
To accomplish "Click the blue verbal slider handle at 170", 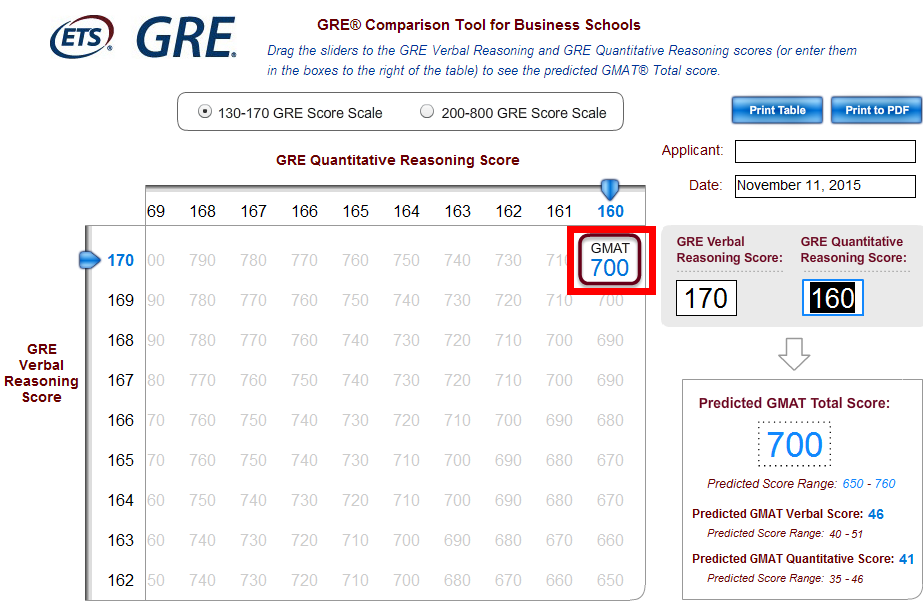I will click(90, 260).
